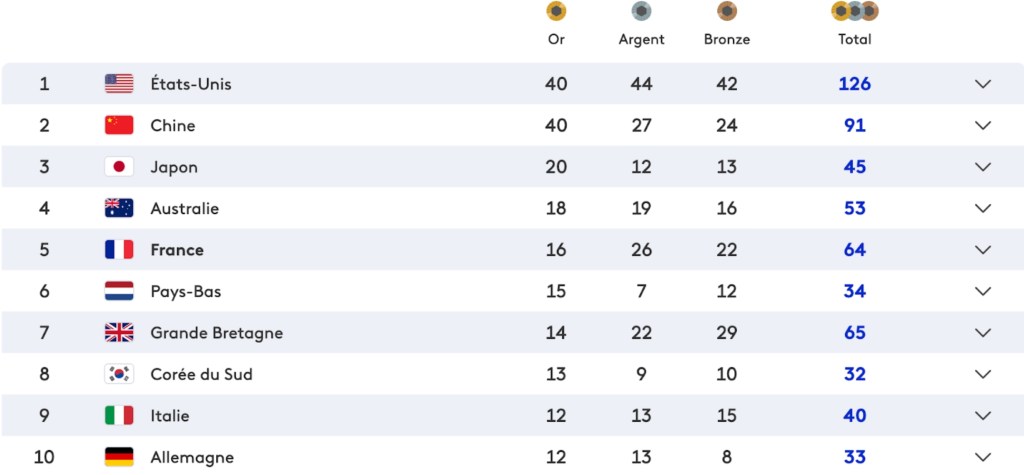The height and width of the screenshot is (475, 1024).
Task: Click the combined medals icon above Total
Action: pos(854,12)
